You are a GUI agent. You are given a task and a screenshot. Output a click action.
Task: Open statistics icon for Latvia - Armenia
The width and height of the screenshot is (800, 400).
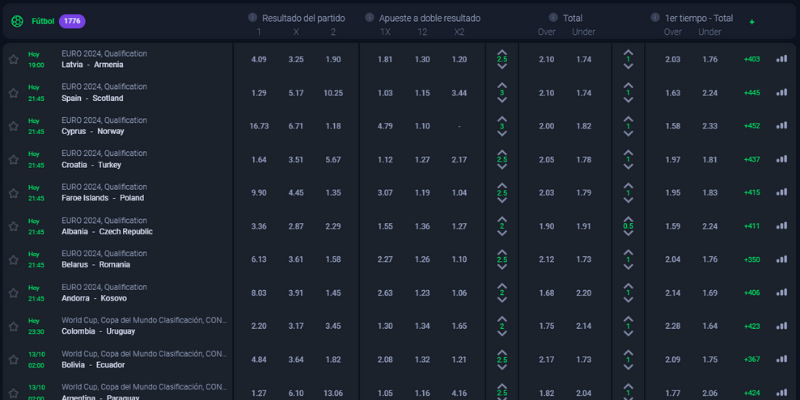782,59
